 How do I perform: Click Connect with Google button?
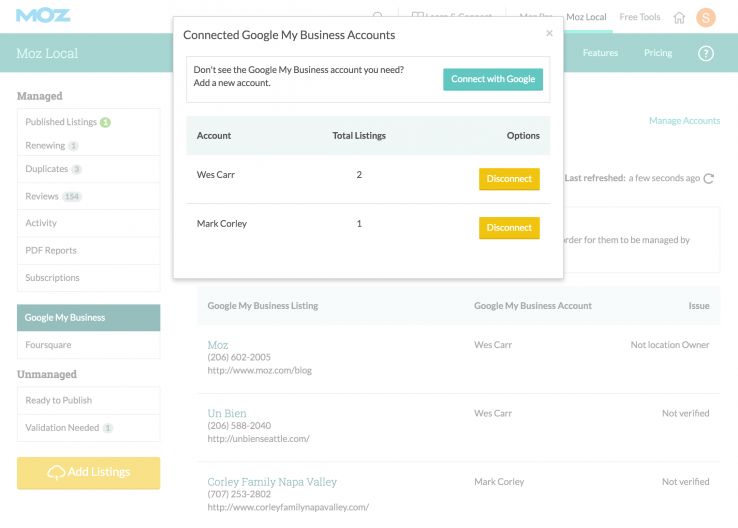click(493, 79)
